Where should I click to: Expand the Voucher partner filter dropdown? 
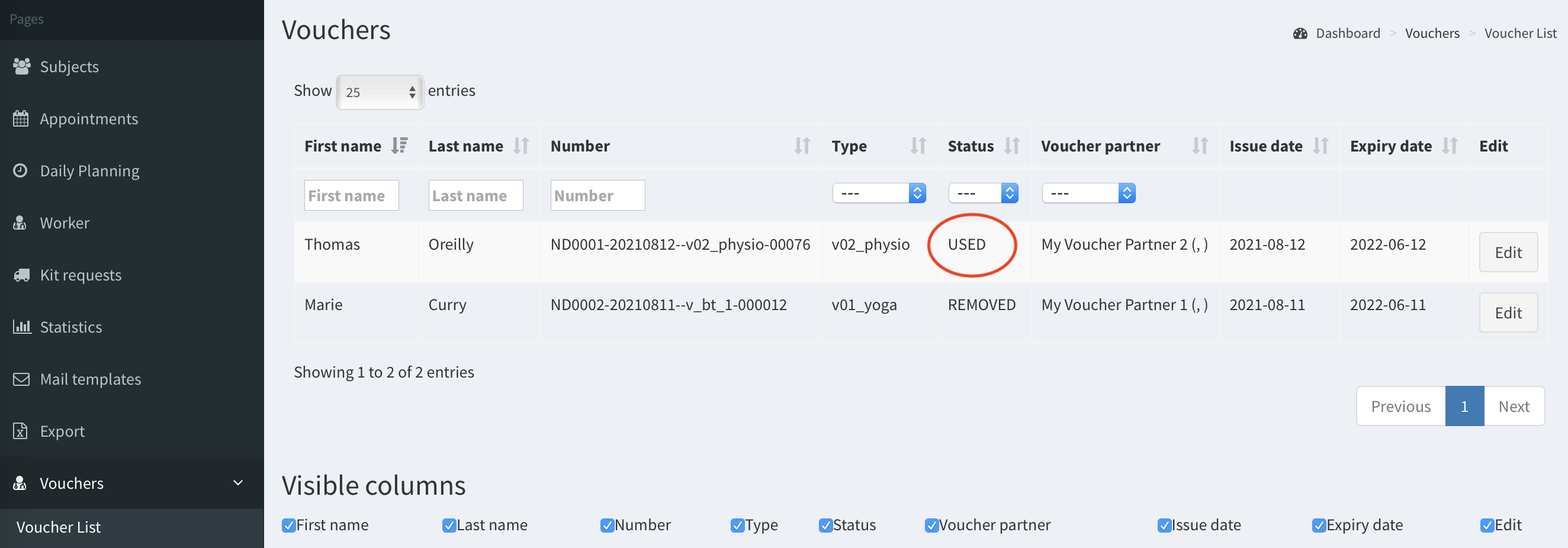1088,194
